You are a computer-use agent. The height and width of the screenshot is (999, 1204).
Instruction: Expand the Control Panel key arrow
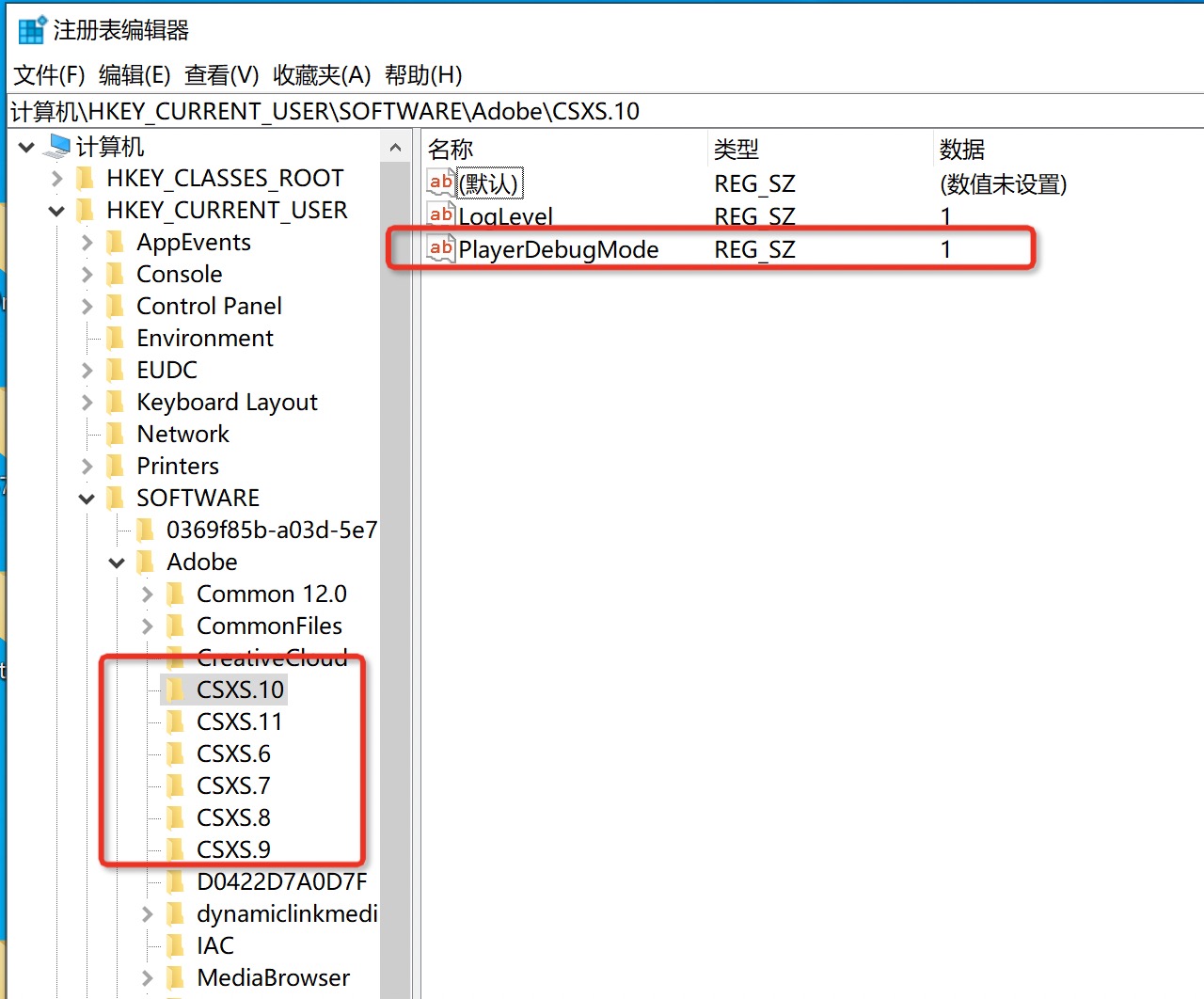point(87,307)
